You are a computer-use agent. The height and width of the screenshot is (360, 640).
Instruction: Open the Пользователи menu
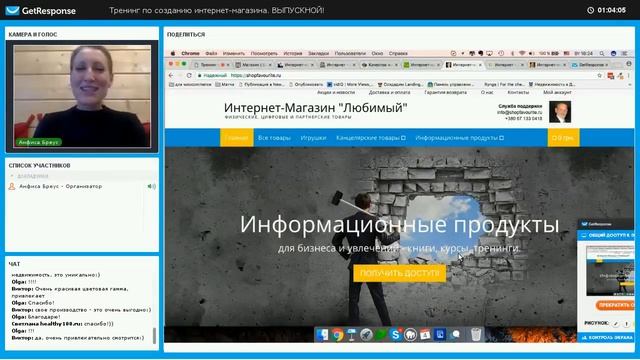(350, 53)
